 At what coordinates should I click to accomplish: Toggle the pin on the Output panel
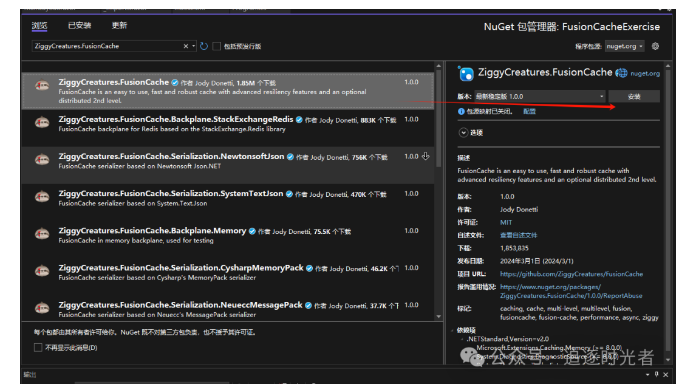[656, 374]
